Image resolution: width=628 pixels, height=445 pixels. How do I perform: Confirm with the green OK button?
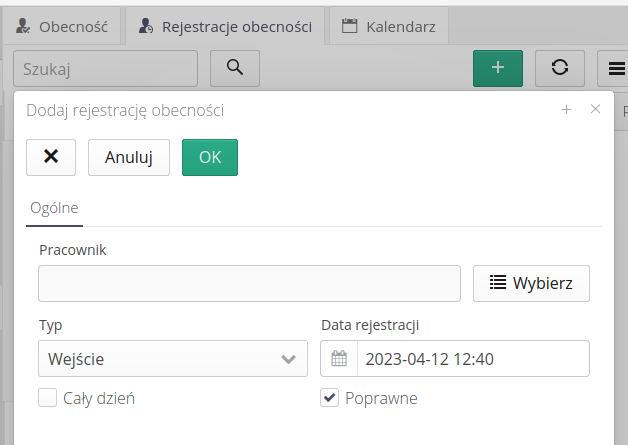coord(210,157)
